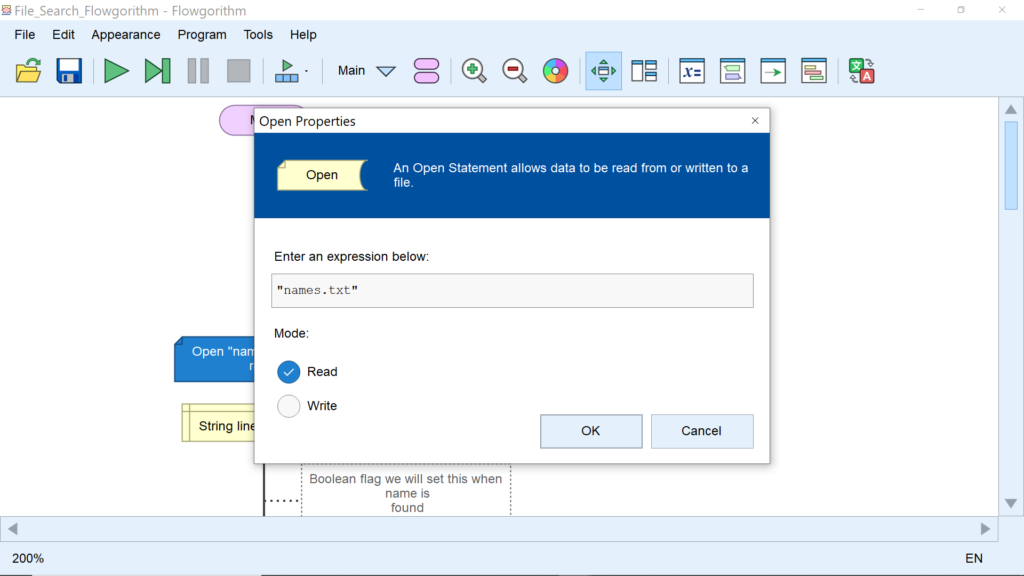Select the Read mode radio button

tap(289, 372)
